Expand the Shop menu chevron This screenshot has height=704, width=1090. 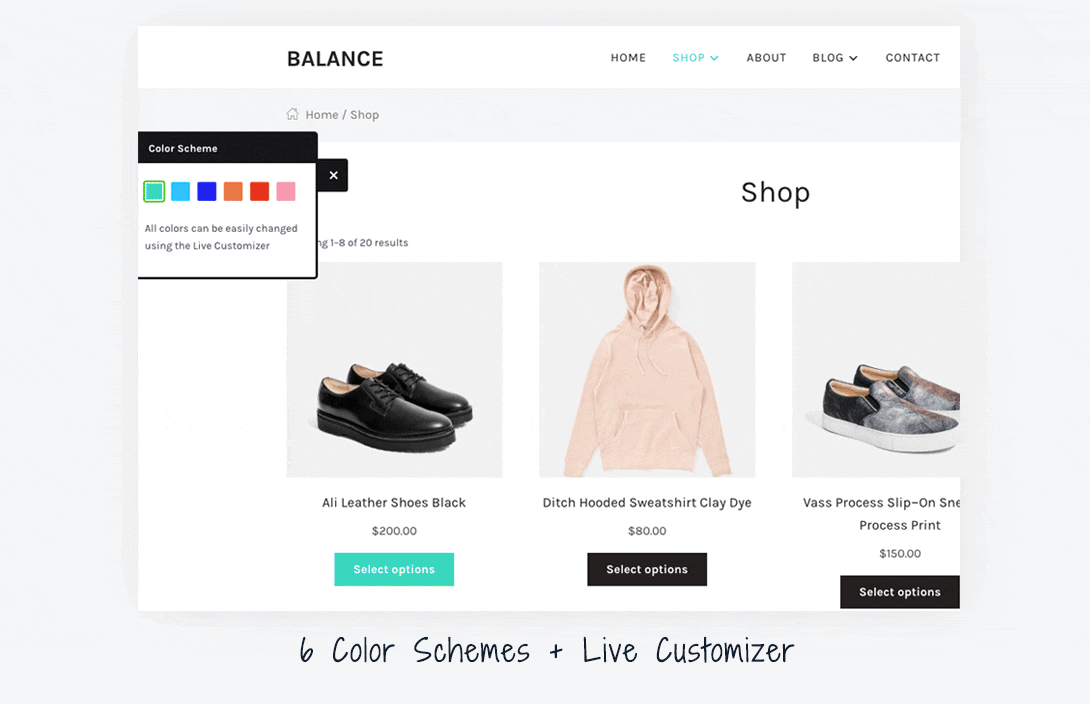point(714,58)
